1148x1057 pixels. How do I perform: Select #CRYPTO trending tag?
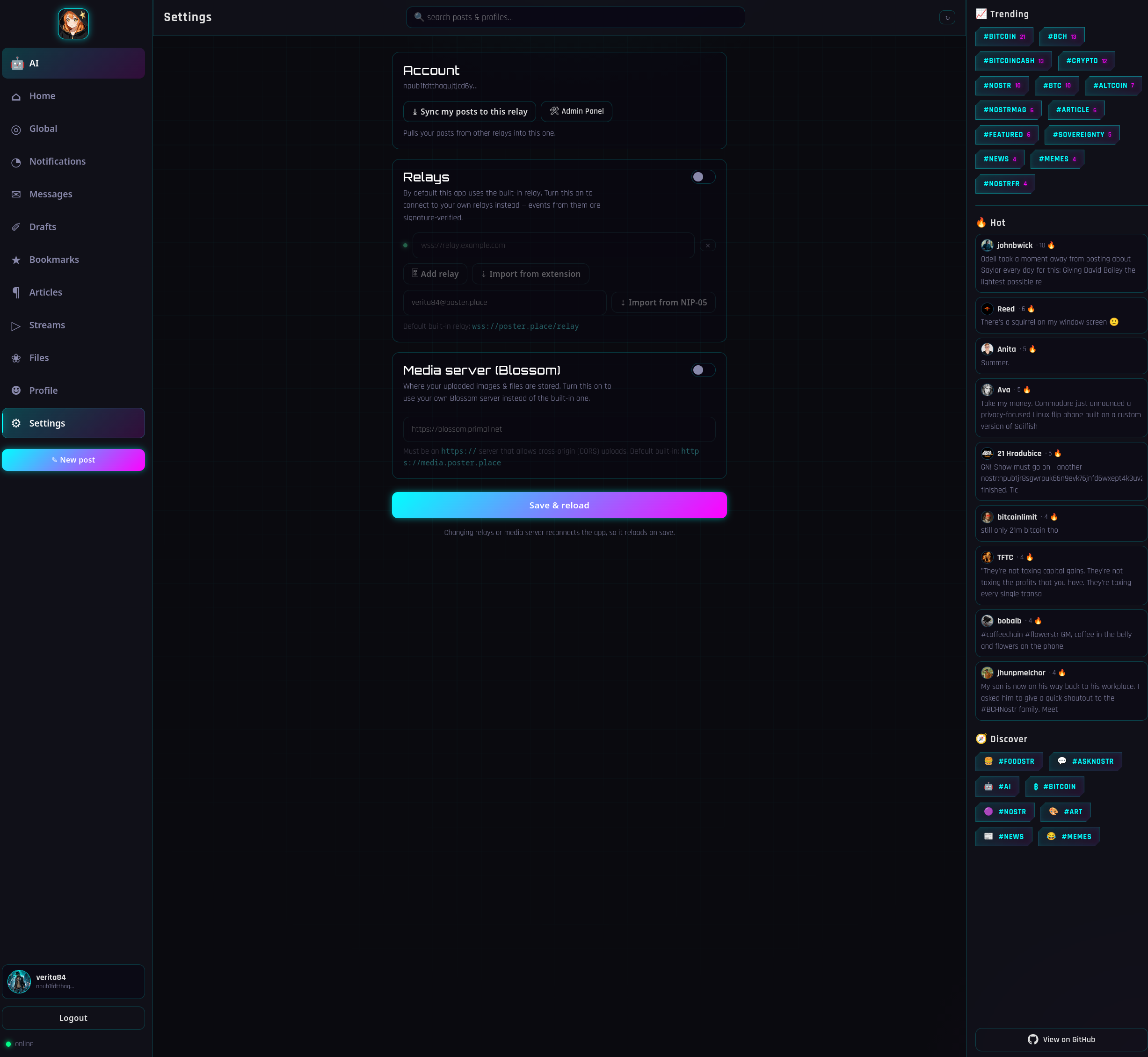pos(1086,61)
